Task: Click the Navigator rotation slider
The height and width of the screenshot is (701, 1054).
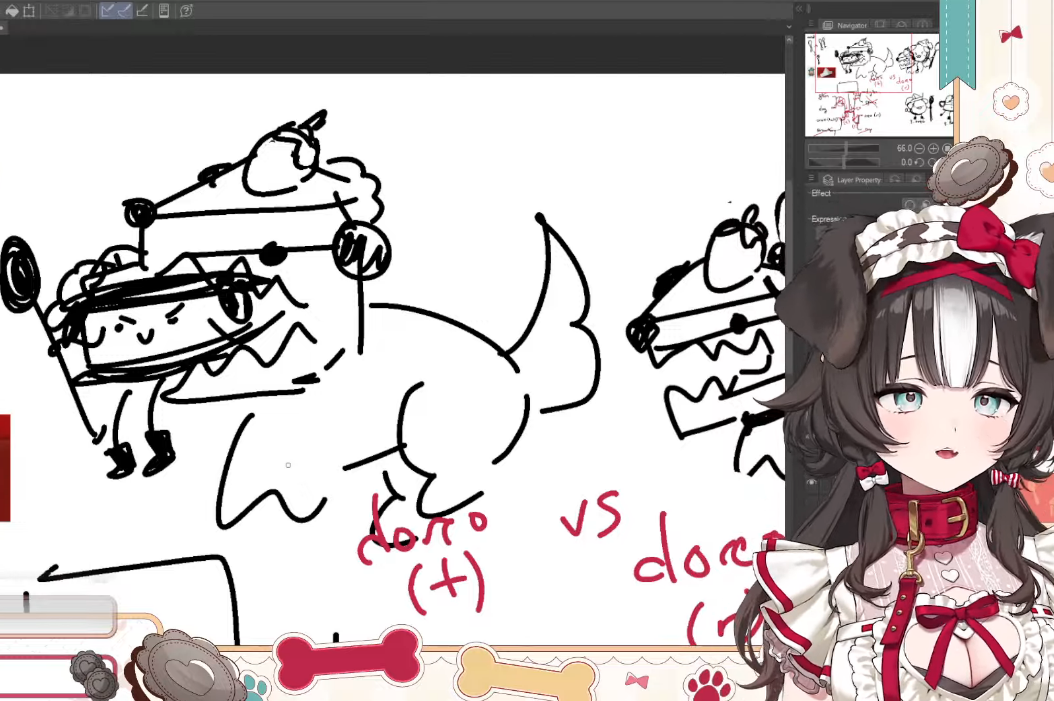Action: coord(844,162)
